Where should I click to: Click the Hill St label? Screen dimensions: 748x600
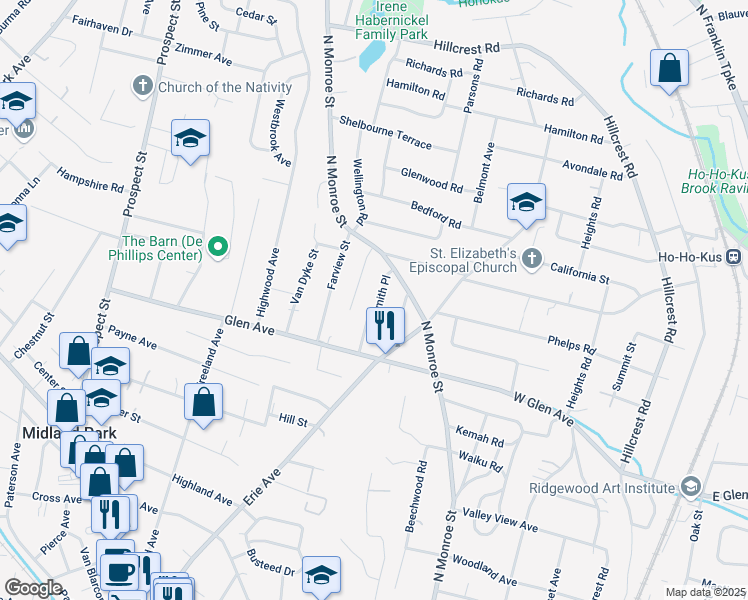pyautogui.click(x=293, y=420)
